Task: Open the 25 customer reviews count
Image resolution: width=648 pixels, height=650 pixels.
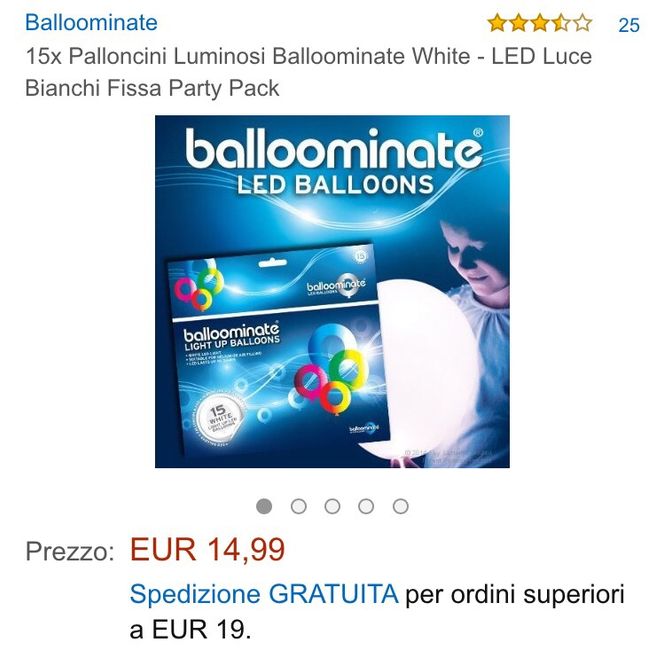Action: pos(629,25)
